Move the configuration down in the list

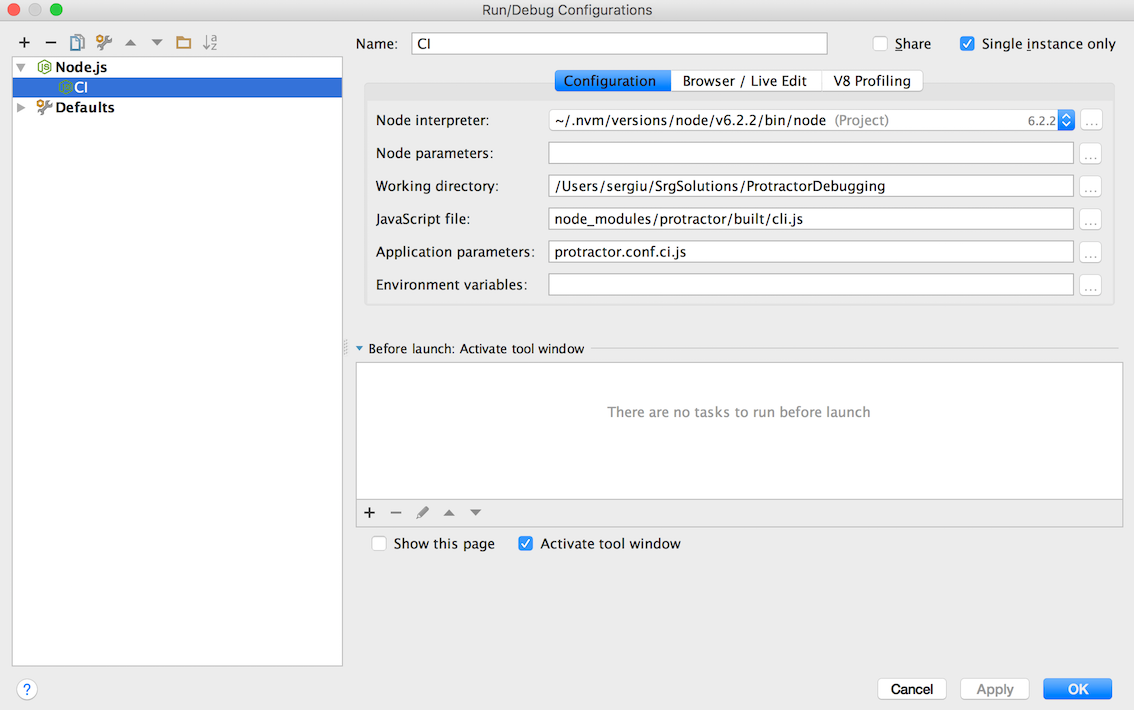(x=155, y=42)
